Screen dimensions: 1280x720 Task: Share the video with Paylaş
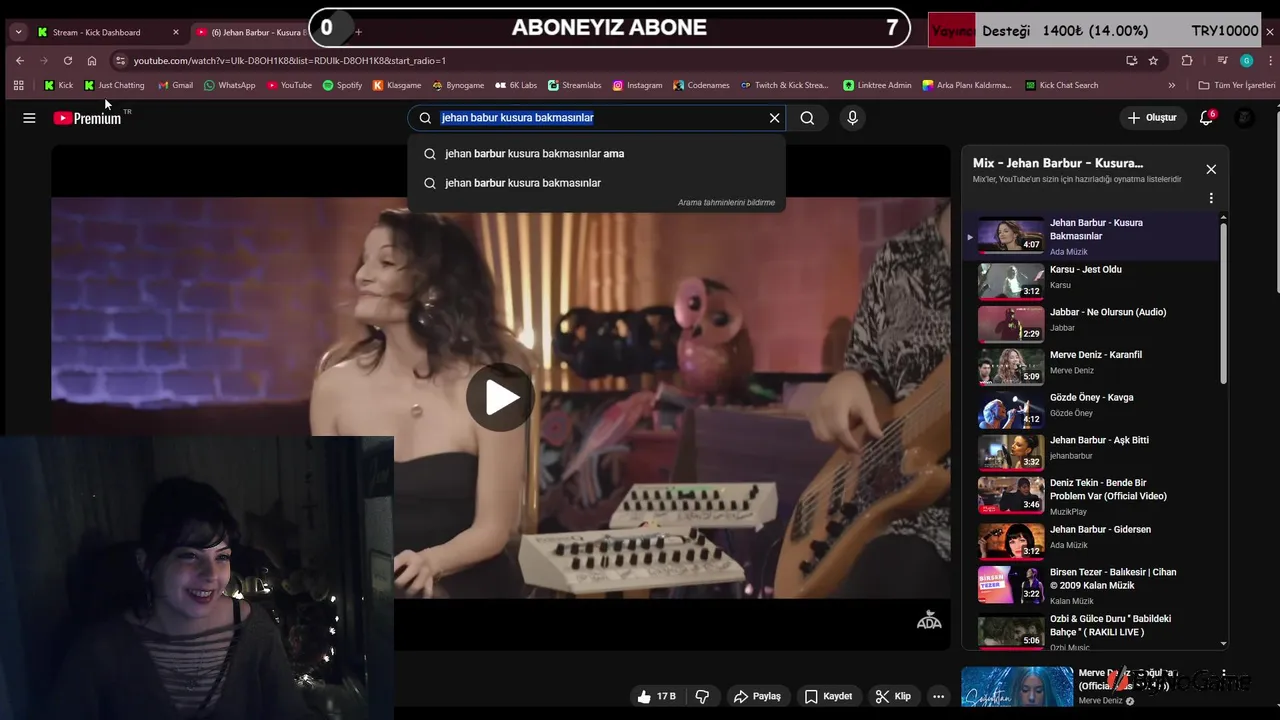[757, 696]
